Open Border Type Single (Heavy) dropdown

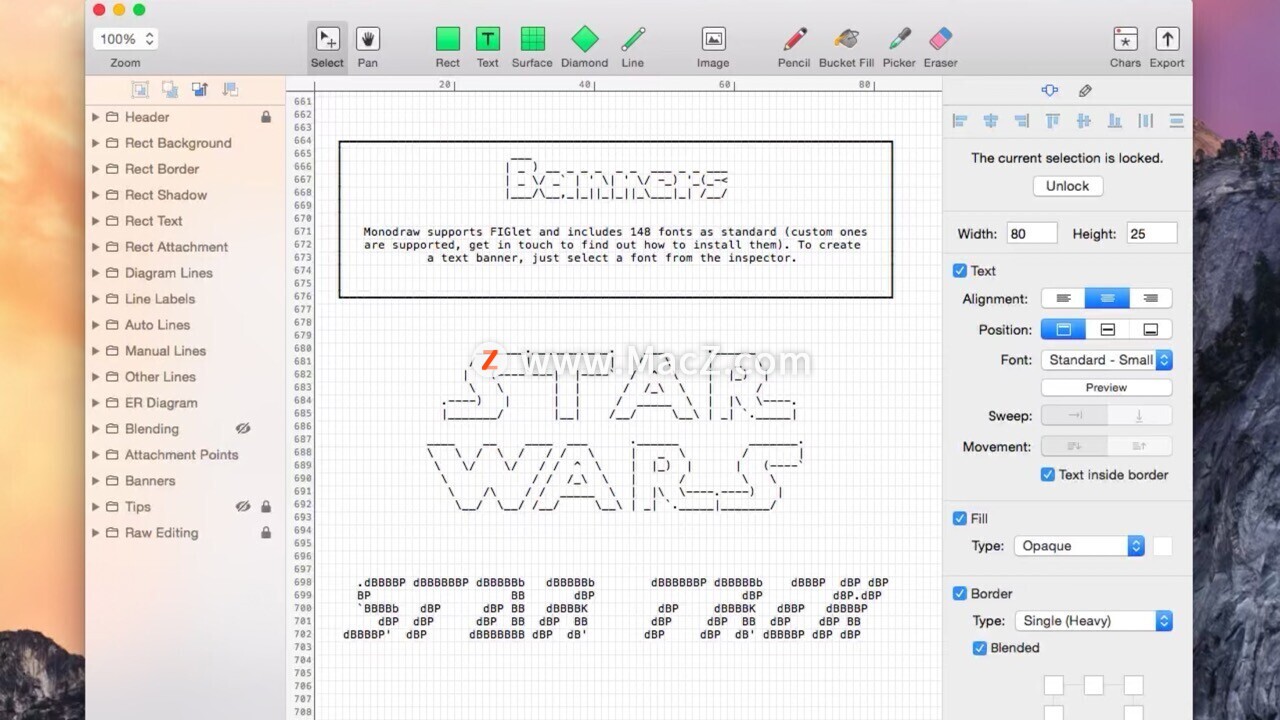(x=1093, y=621)
